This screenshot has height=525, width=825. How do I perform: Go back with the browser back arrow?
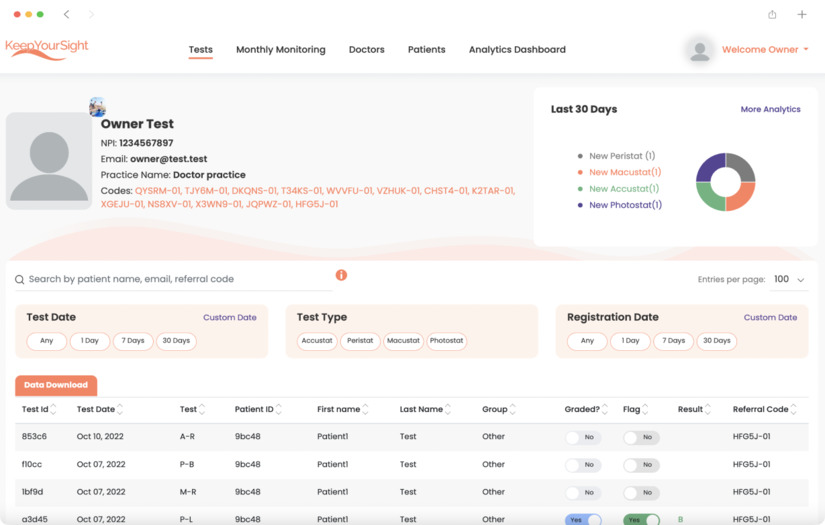tap(66, 14)
